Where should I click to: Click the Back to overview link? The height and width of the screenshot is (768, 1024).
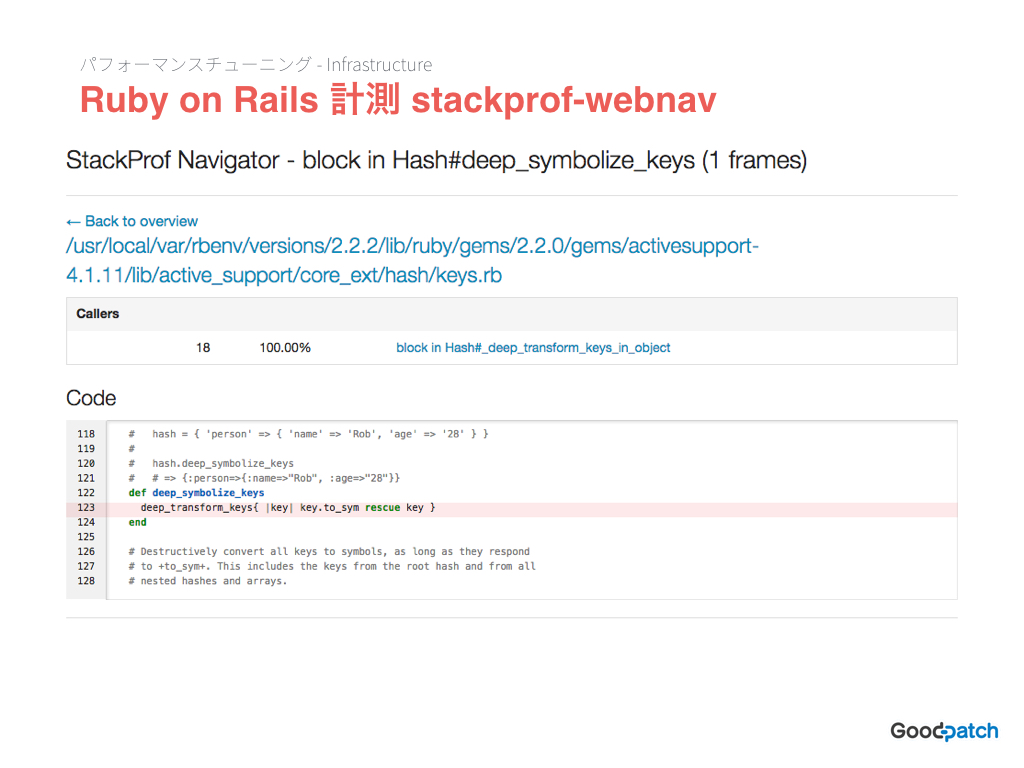click(x=132, y=221)
